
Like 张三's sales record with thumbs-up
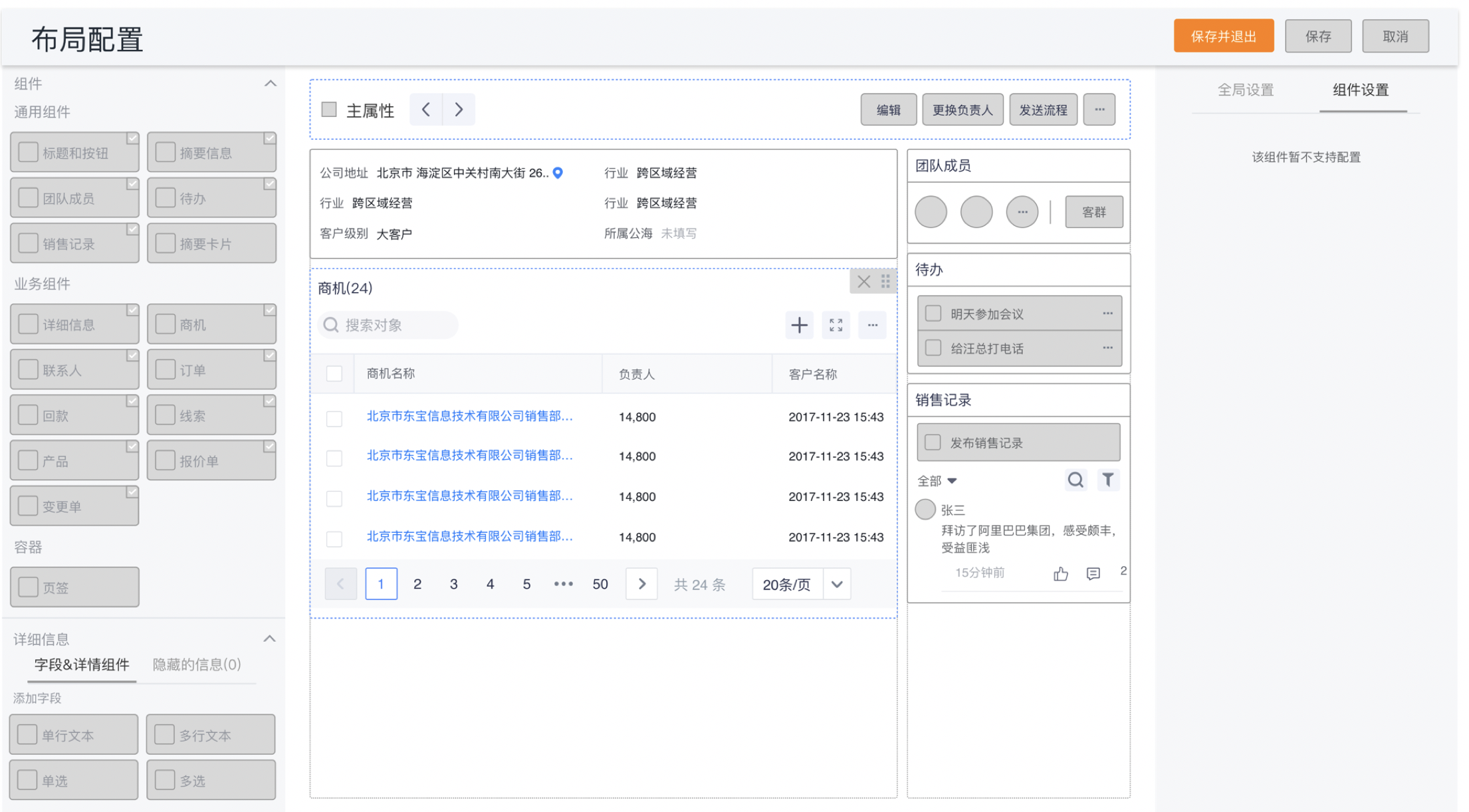click(x=1061, y=573)
